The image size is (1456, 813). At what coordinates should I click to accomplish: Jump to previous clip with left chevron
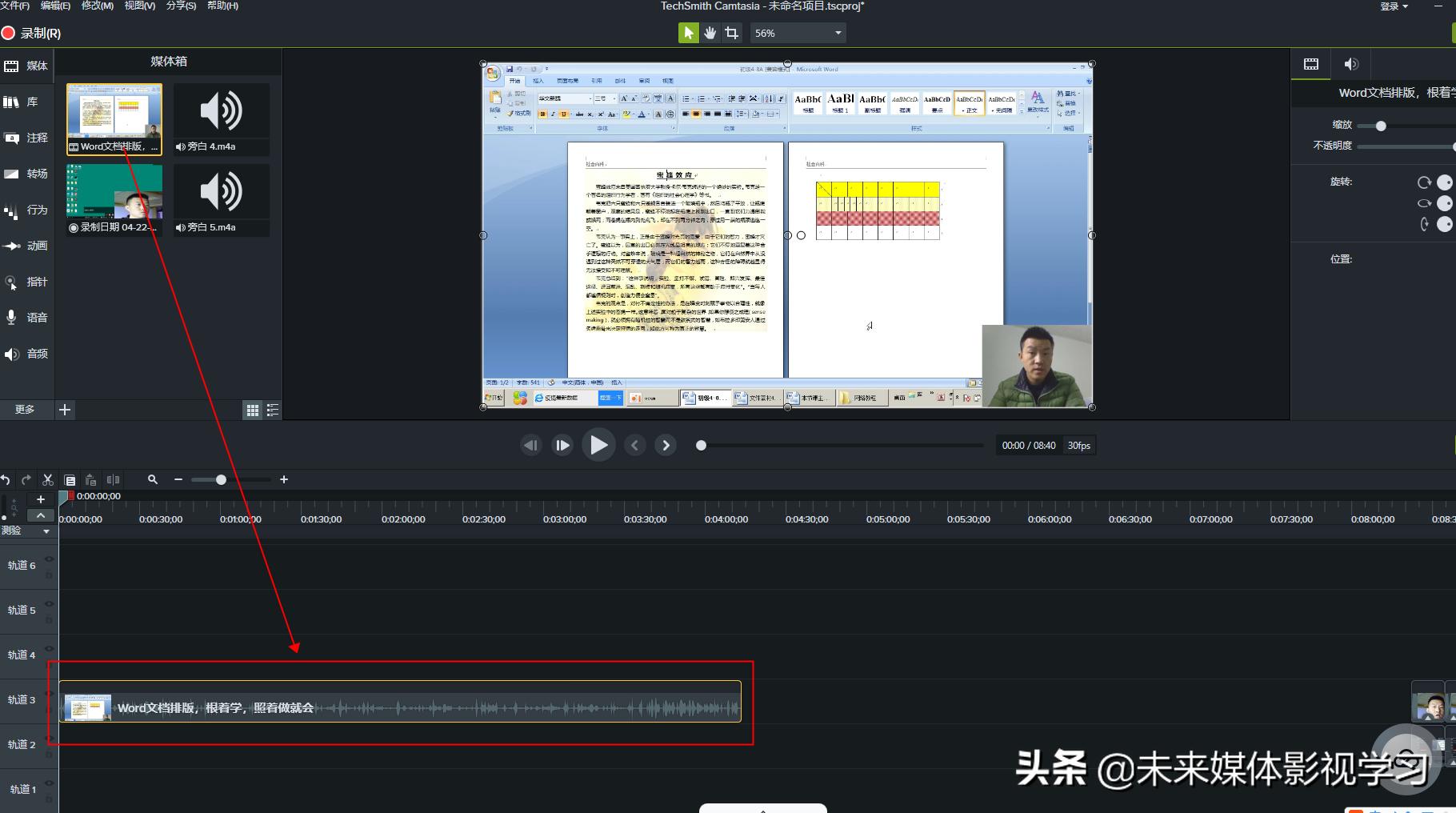[635, 445]
